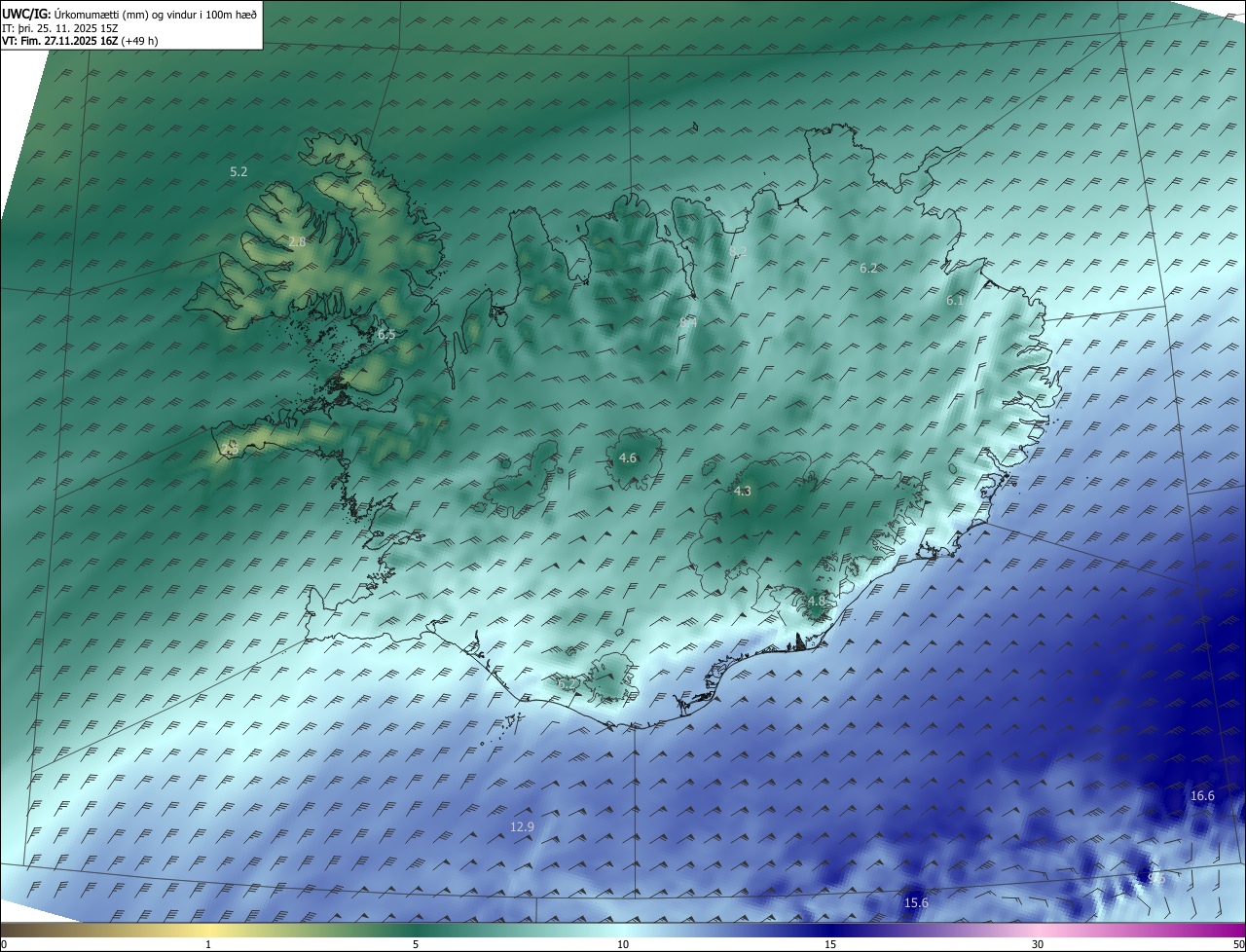Select the 4.8 value label
1246x952 pixels.
tap(817, 601)
